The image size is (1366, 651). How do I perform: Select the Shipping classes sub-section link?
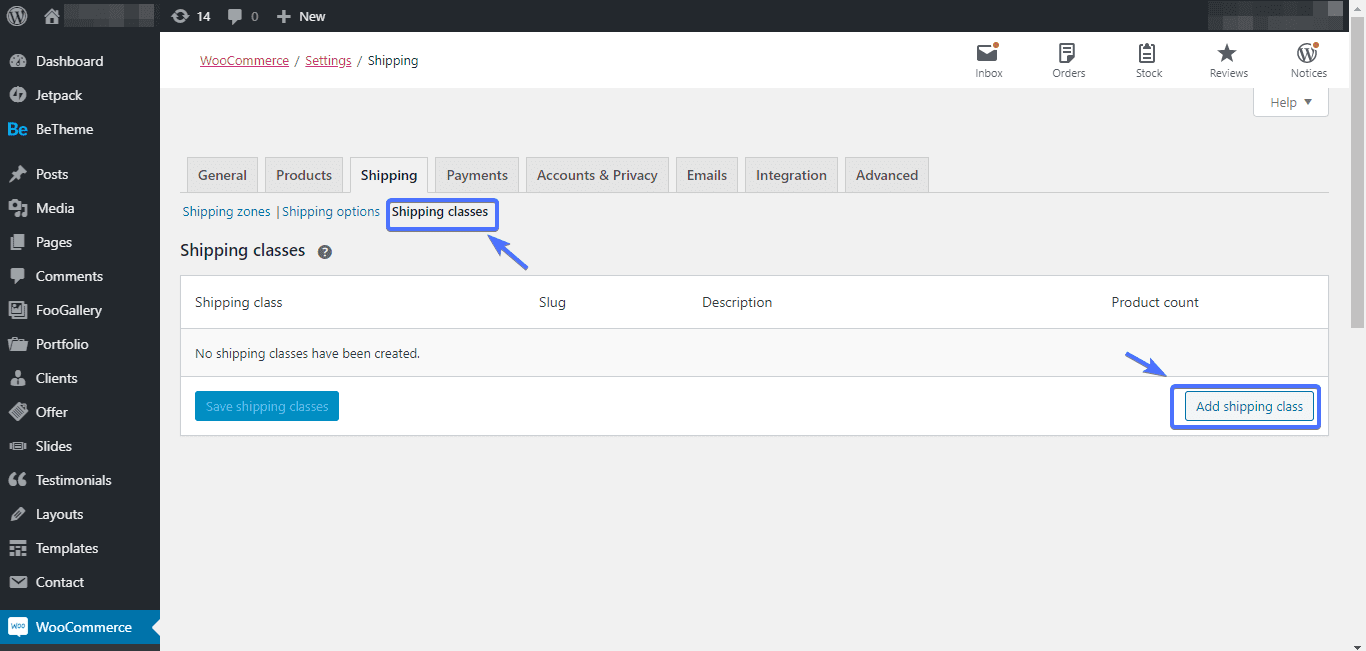(x=440, y=212)
